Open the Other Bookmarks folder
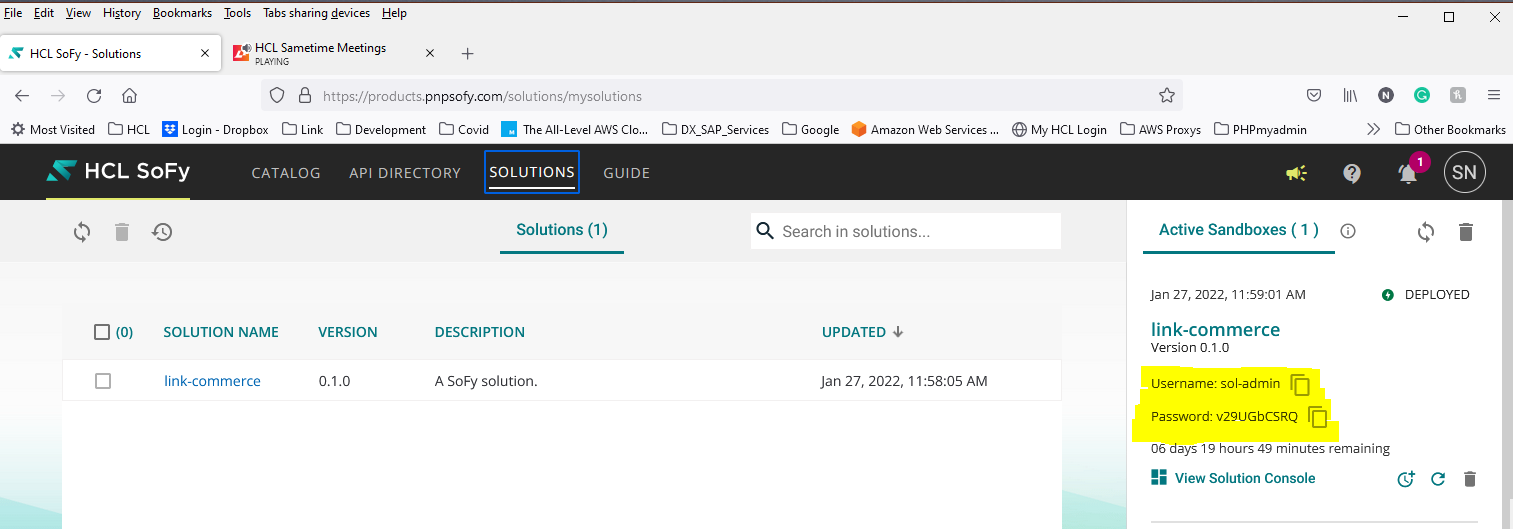The width and height of the screenshot is (1513, 529). 1450,129
